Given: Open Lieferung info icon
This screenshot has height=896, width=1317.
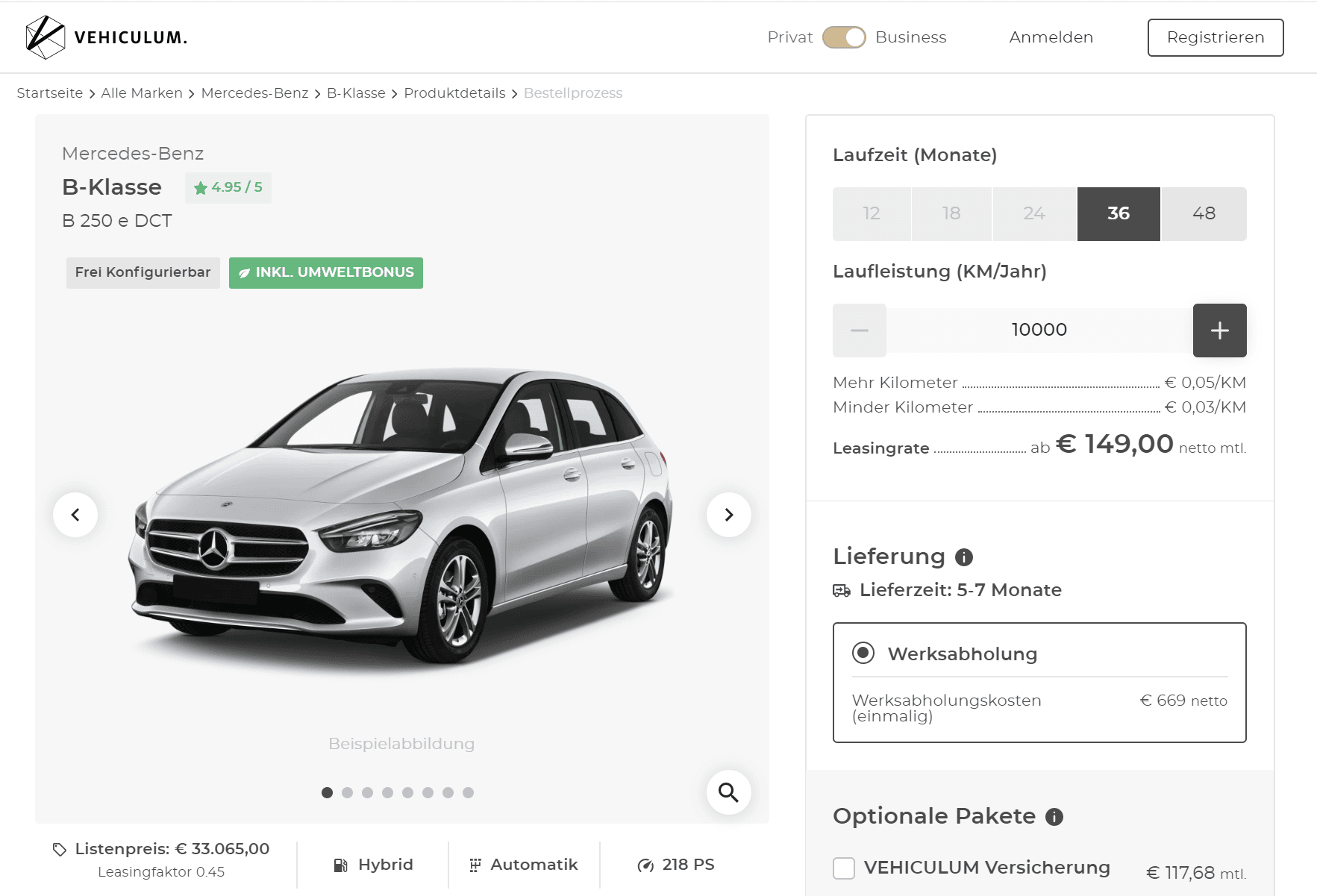Looking at the screenshot, I should click(964, 557).
